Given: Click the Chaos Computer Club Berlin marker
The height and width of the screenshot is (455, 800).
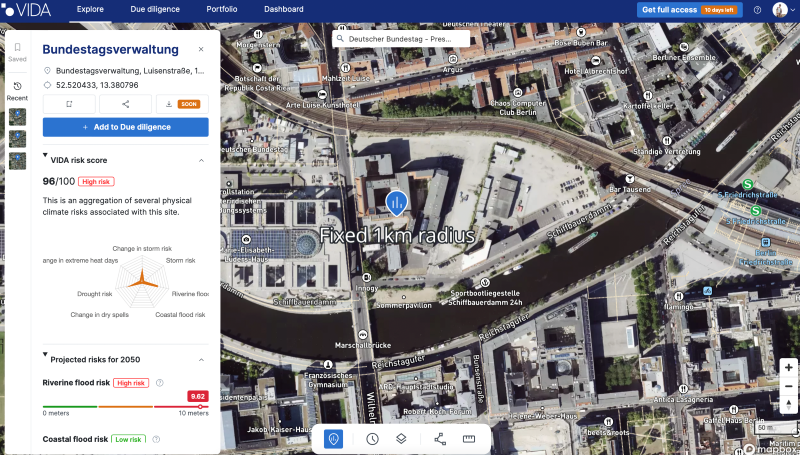Looking at the screenshot, I should [x=518, y=92].
